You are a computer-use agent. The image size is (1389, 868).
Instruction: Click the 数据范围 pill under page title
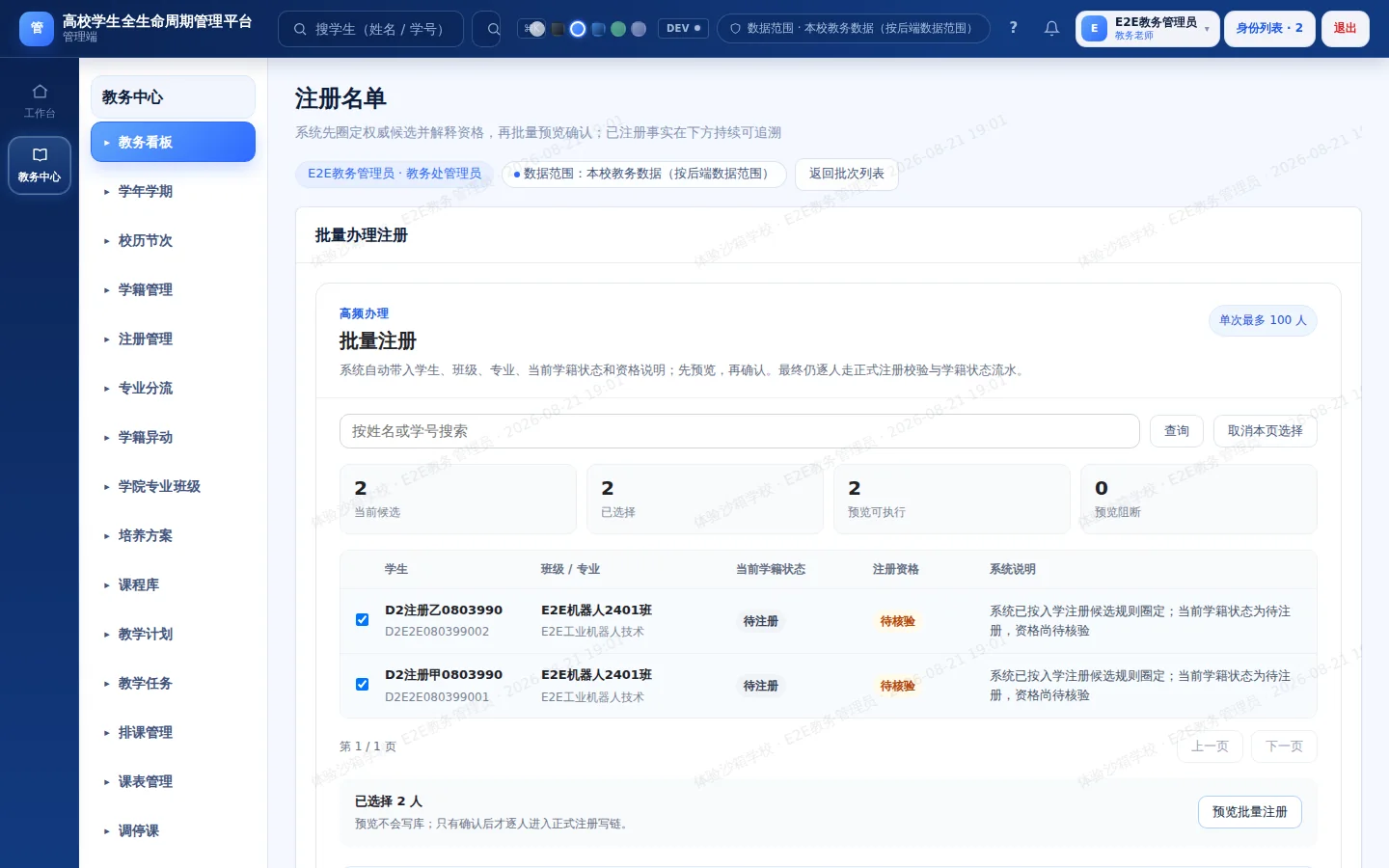tap(643, 174)
